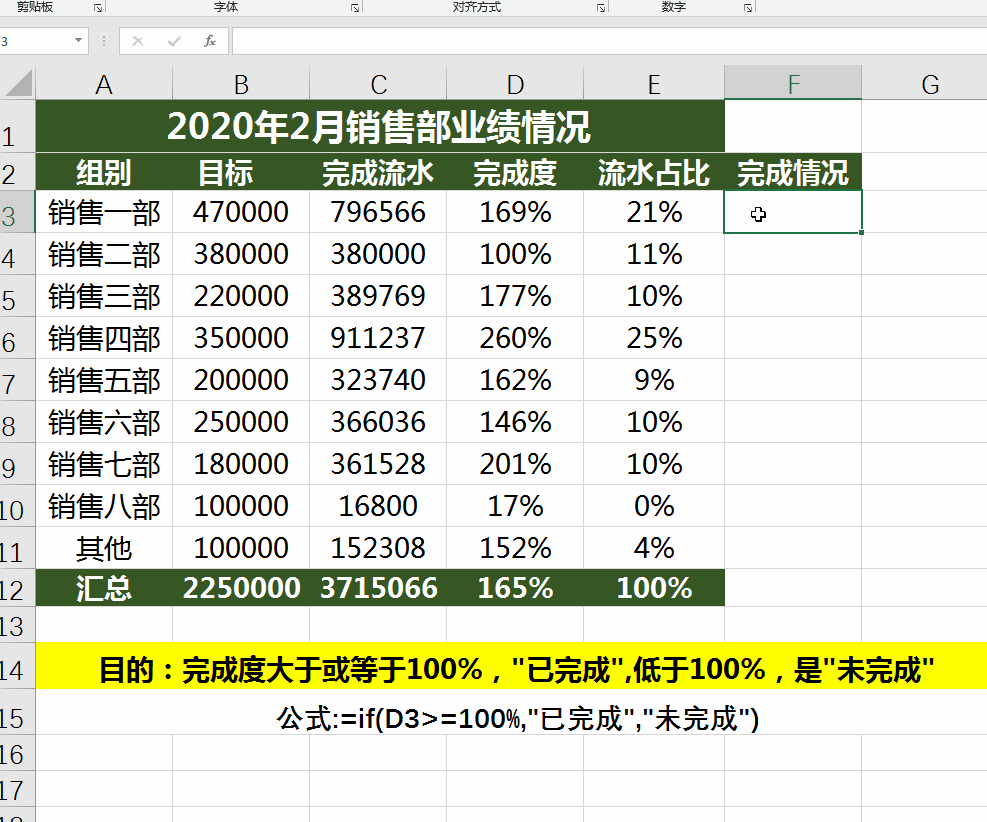Click the Cancel X icon in formula bar
Viewport: 987px width, 822px height.
[138, 42]
